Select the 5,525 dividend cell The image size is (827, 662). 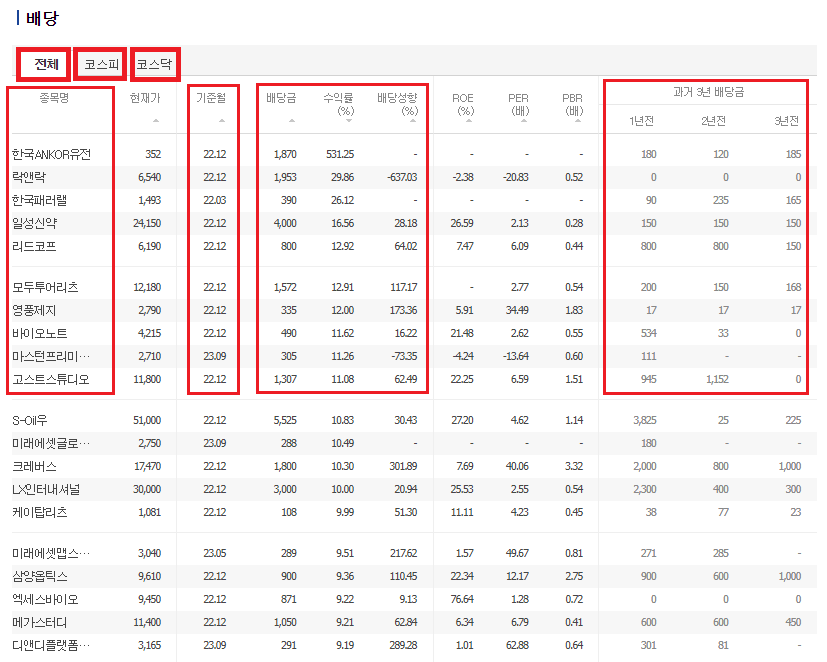pyautogui.click(x=285, y=420)
